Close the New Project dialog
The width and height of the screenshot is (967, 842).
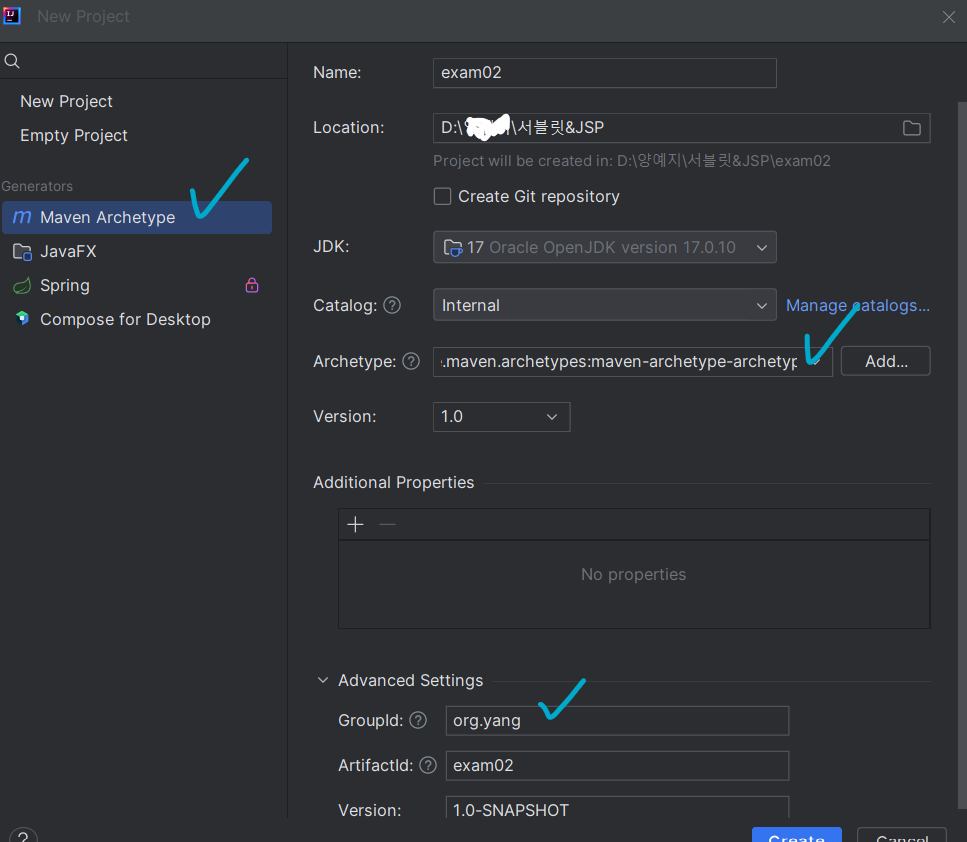point(948,17)
